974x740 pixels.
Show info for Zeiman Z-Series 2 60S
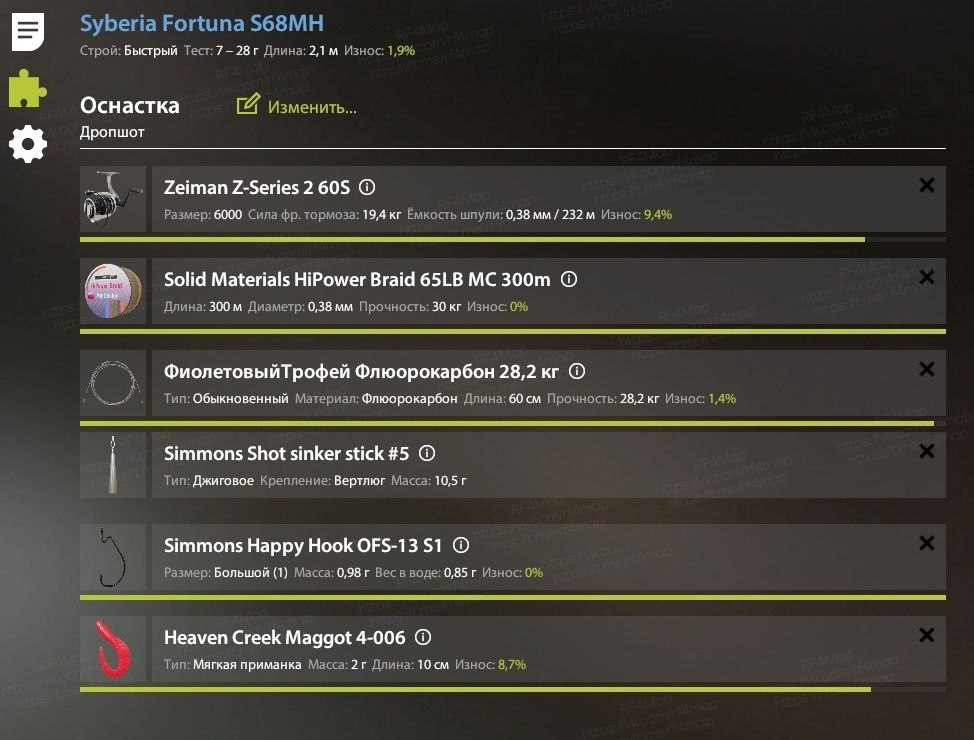point(367,187)
